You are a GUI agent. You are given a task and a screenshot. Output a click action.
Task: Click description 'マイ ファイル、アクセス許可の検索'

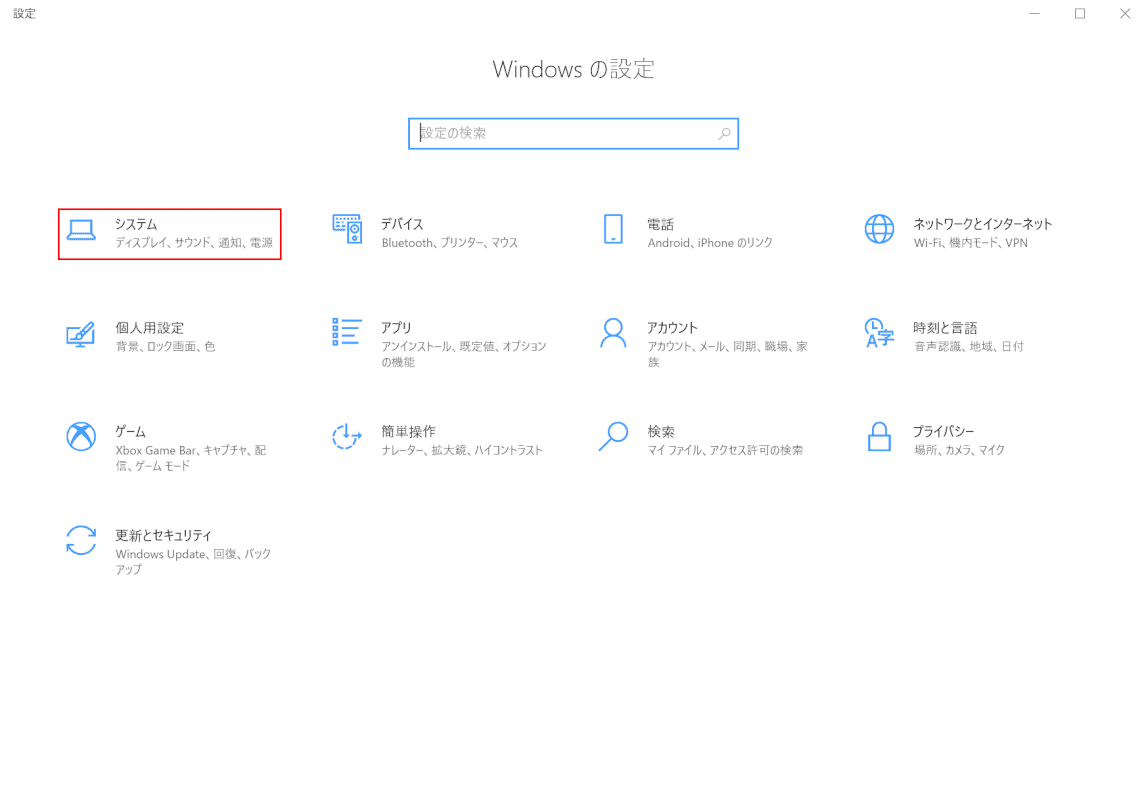(x=725, y=450)
